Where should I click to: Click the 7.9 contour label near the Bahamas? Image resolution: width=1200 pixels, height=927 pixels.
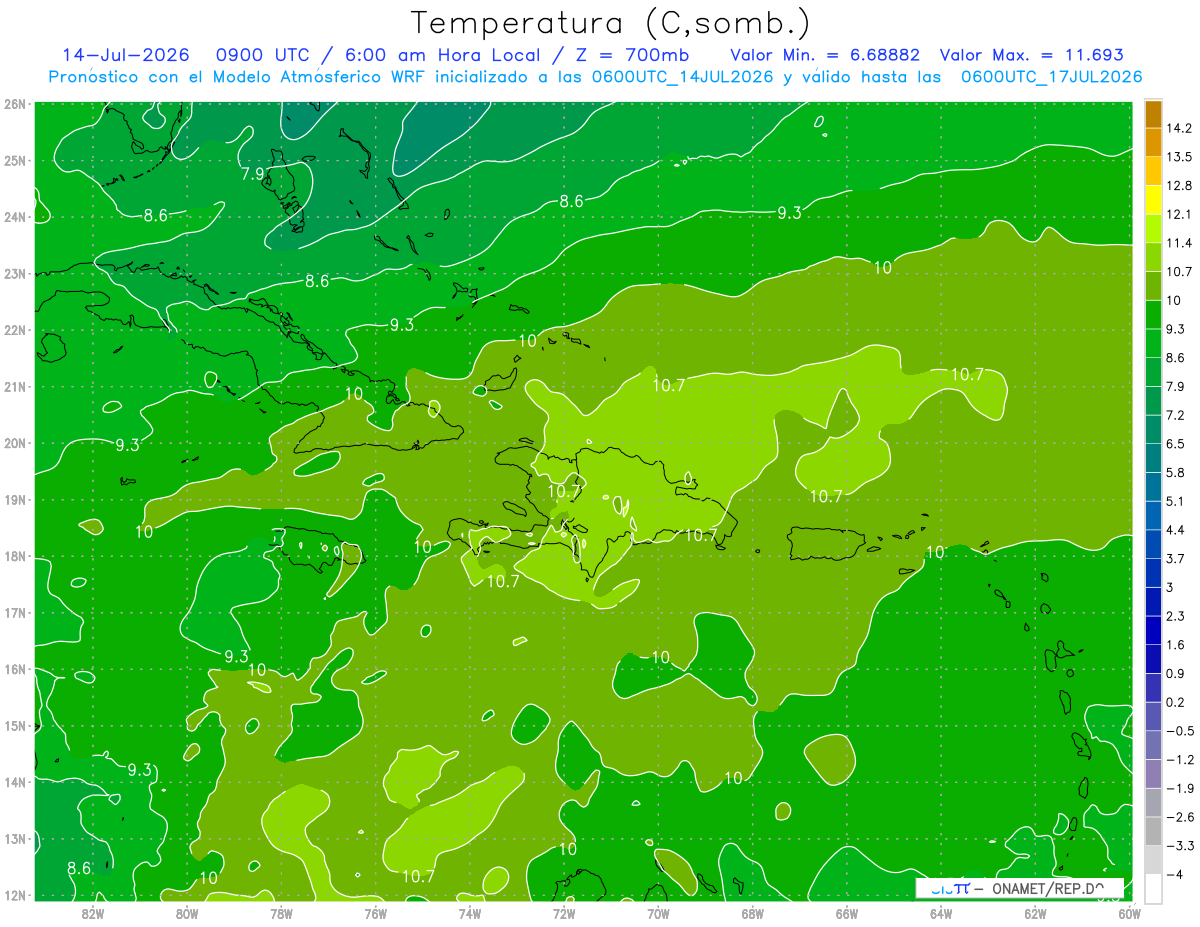tap(253, 173)
